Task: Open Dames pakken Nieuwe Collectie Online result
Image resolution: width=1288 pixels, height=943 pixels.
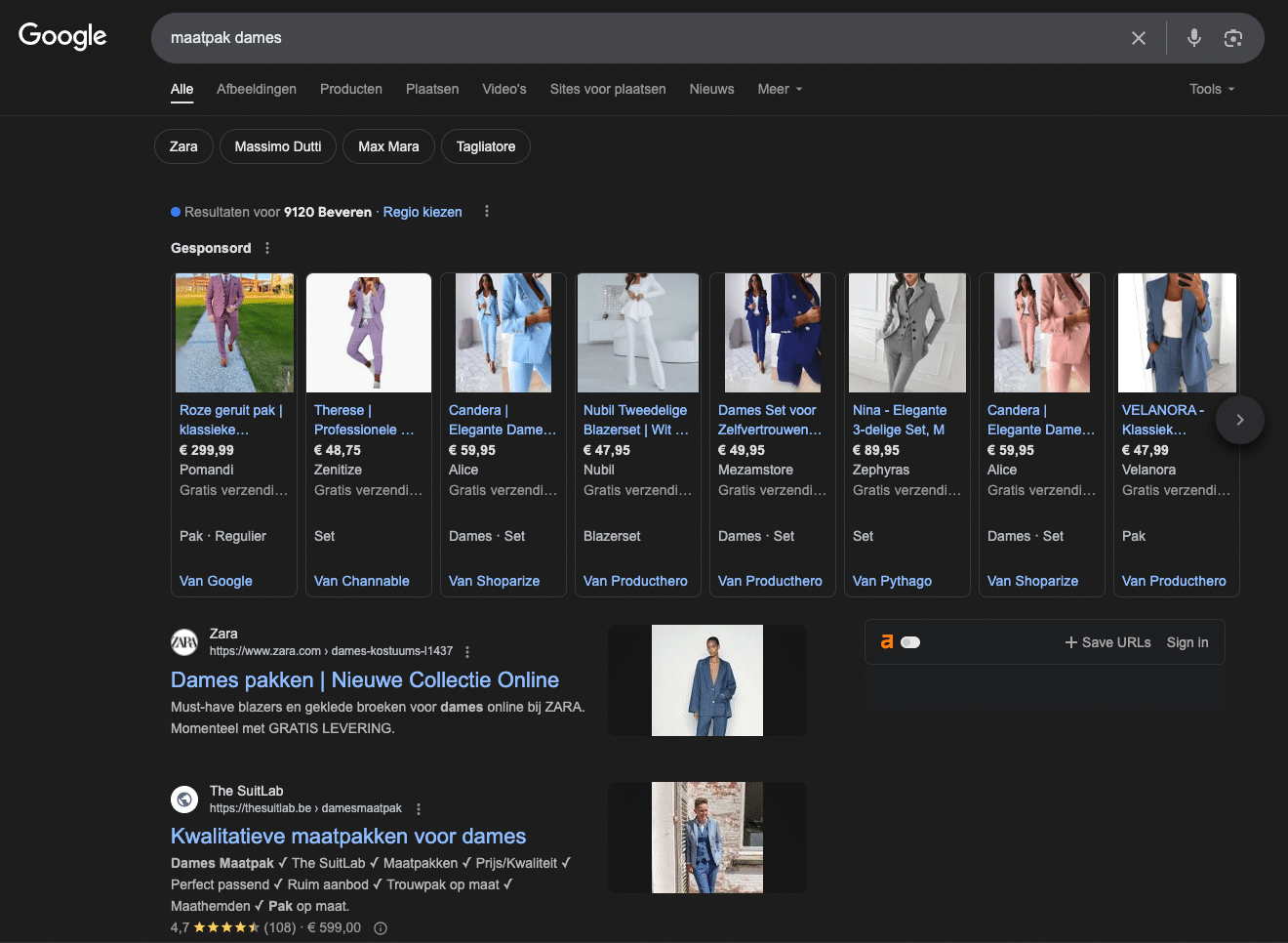Action: pos(365,679)
